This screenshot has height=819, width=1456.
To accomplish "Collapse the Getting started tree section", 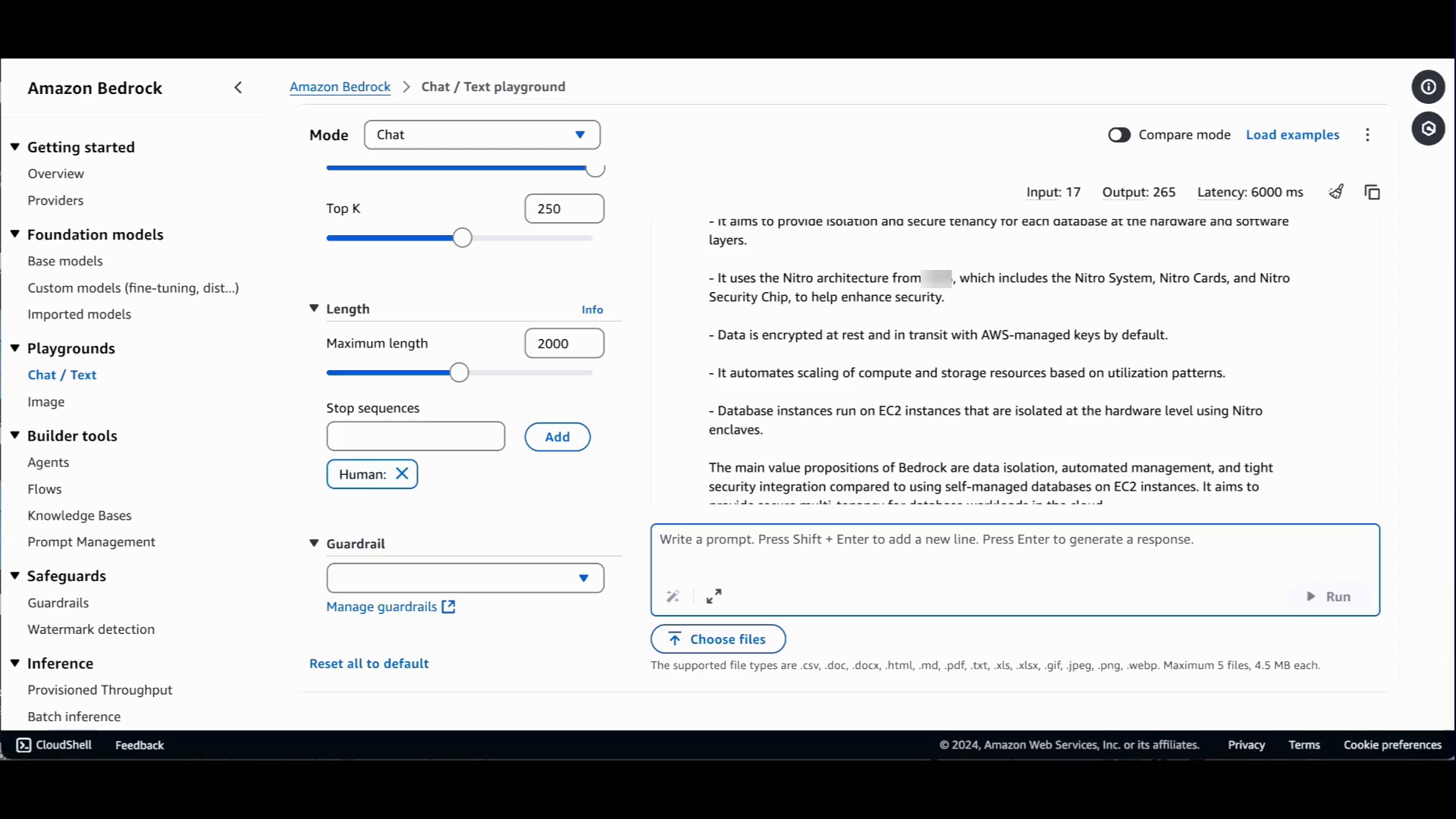I will (15, 147).
